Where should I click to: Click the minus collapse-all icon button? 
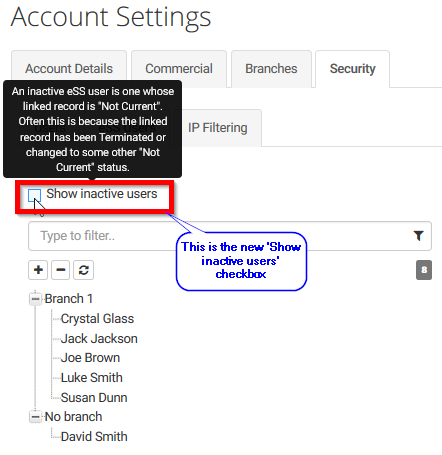point(60,270)
